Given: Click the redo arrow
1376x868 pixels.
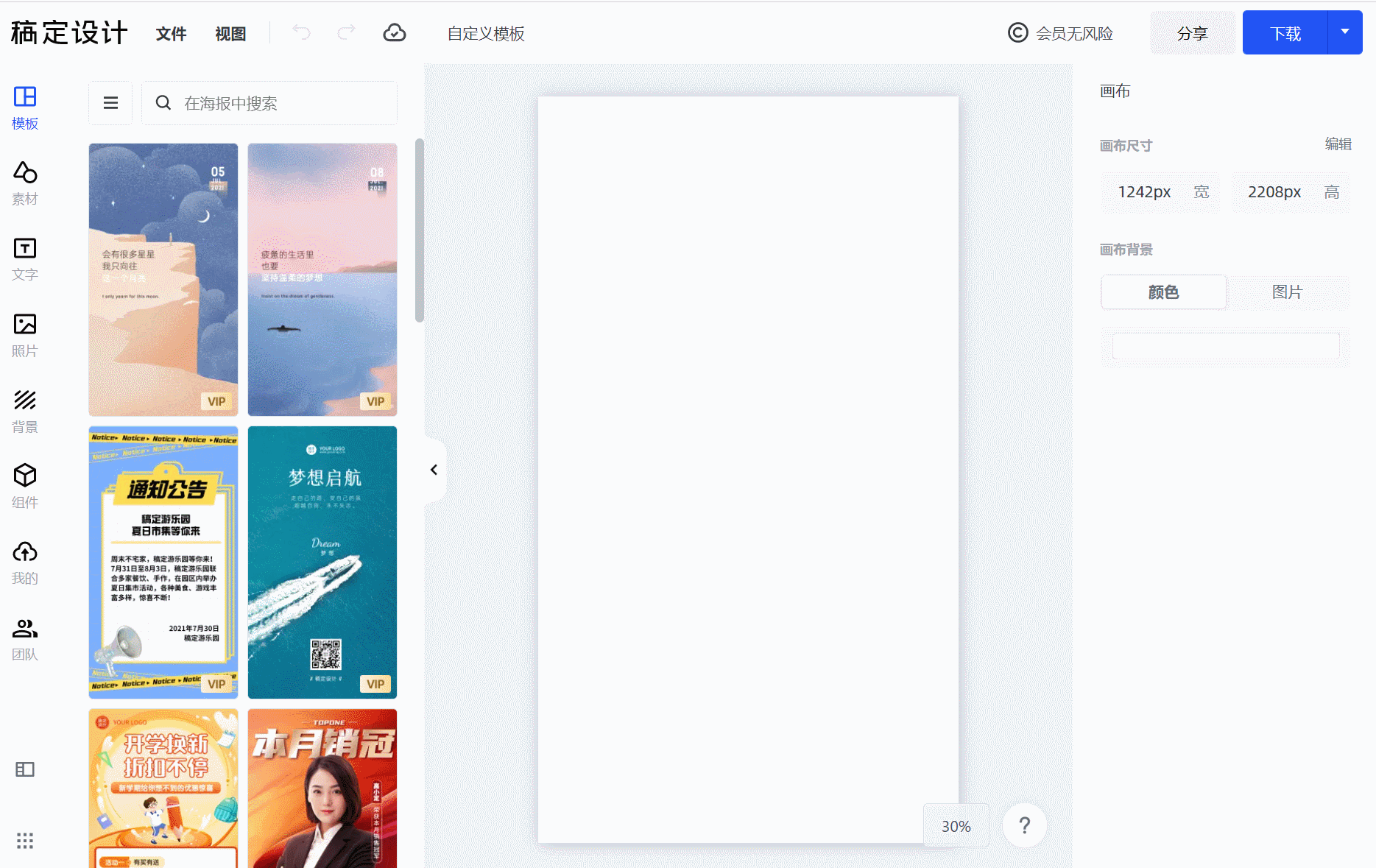Looking at the screenshot, I should point(346,32).
